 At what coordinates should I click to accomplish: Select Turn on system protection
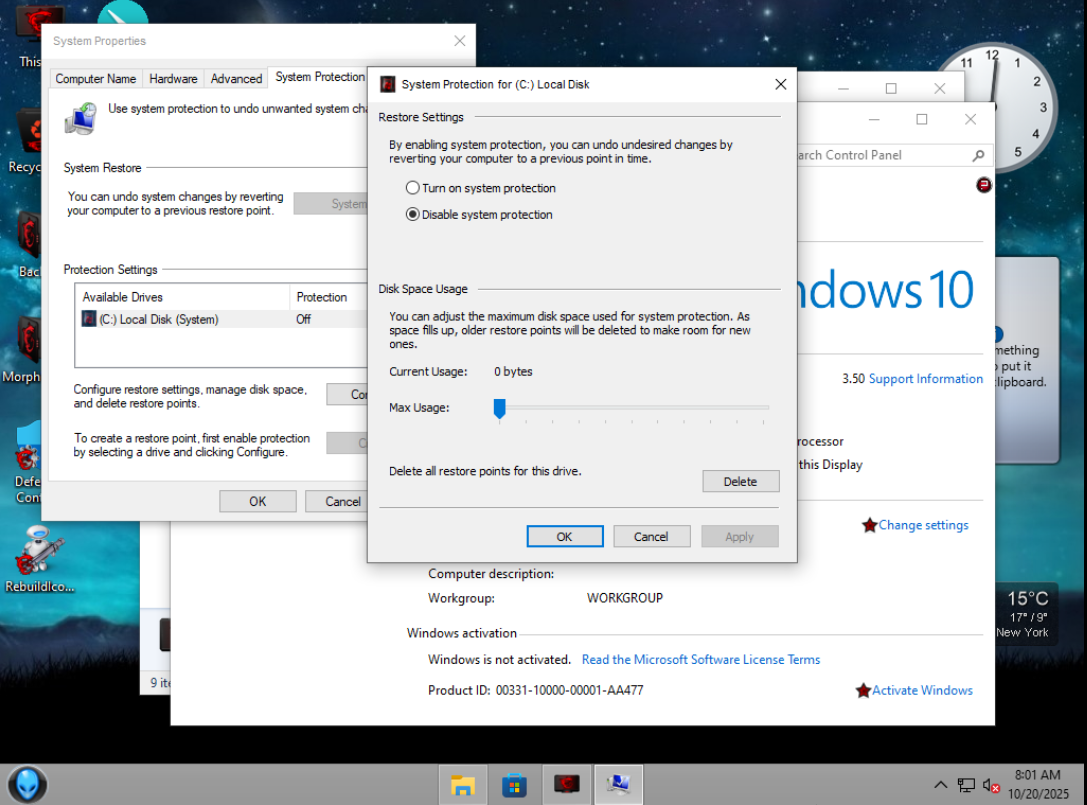413,188
